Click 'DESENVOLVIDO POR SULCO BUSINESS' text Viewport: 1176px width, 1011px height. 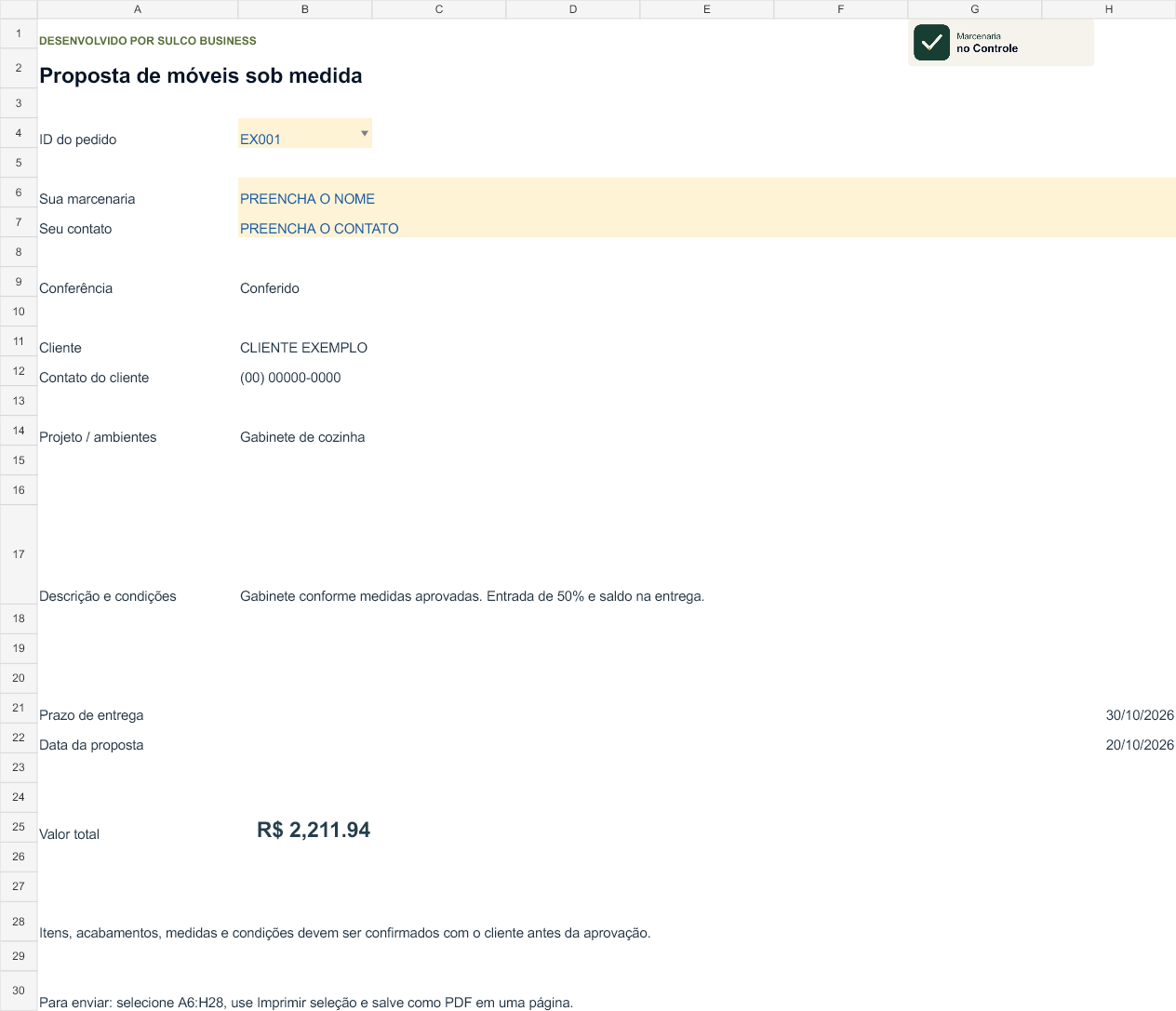148,41
